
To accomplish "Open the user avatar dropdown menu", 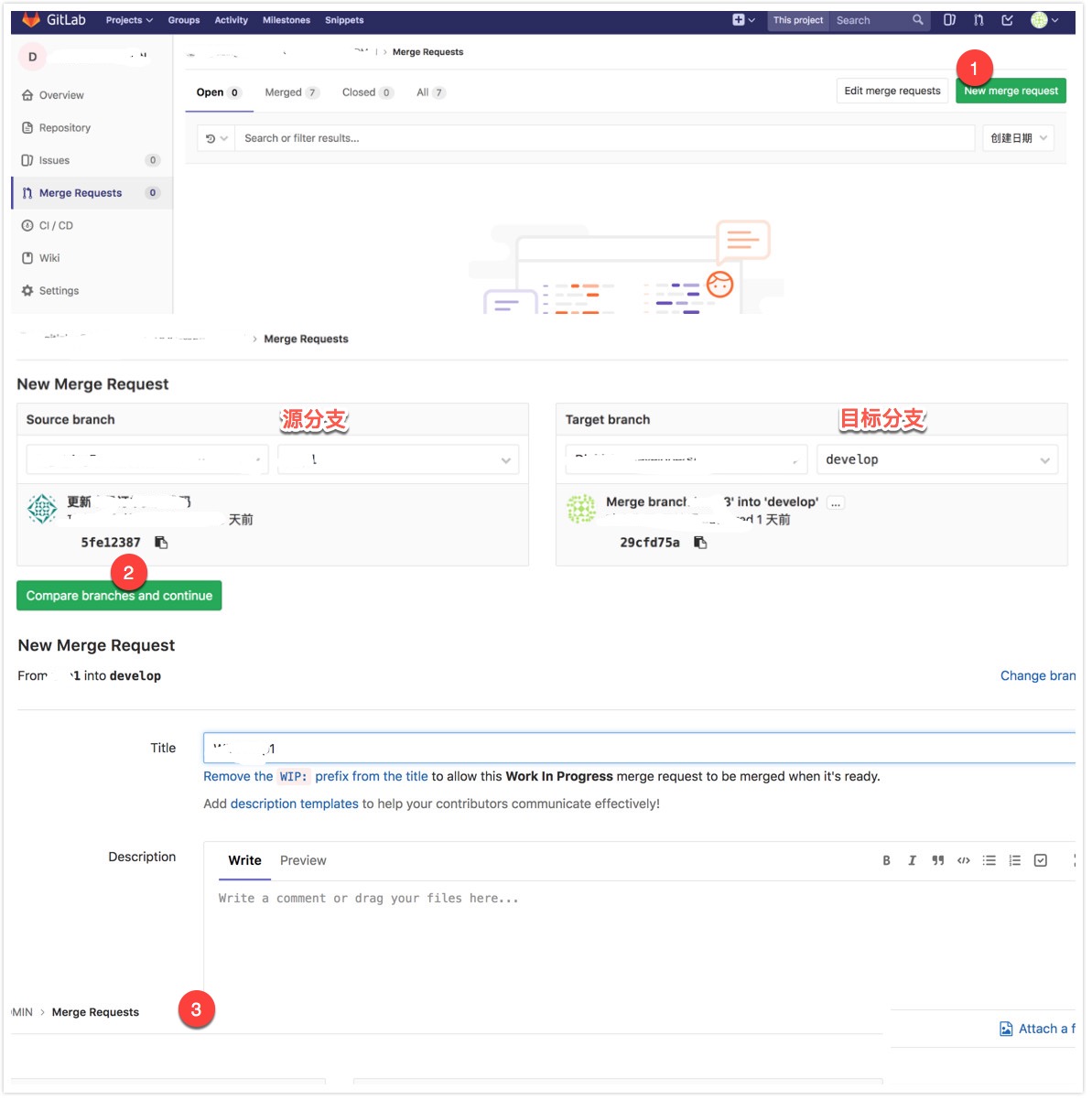I will tap(1044, 20).
